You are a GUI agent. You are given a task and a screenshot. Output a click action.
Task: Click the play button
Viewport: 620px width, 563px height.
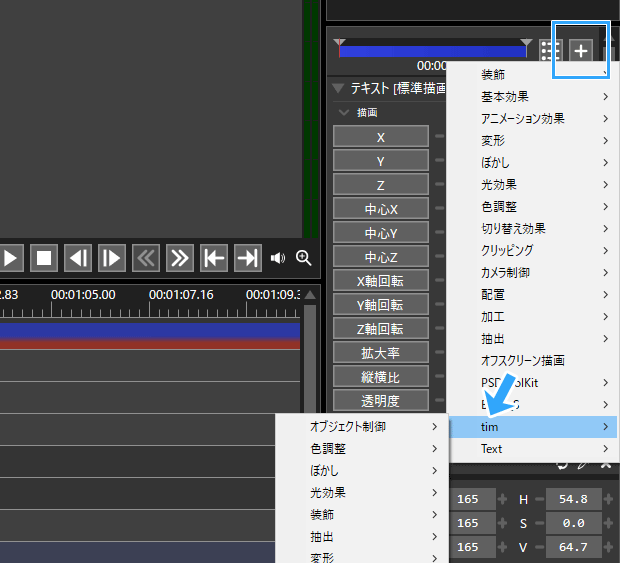[10, 258]
